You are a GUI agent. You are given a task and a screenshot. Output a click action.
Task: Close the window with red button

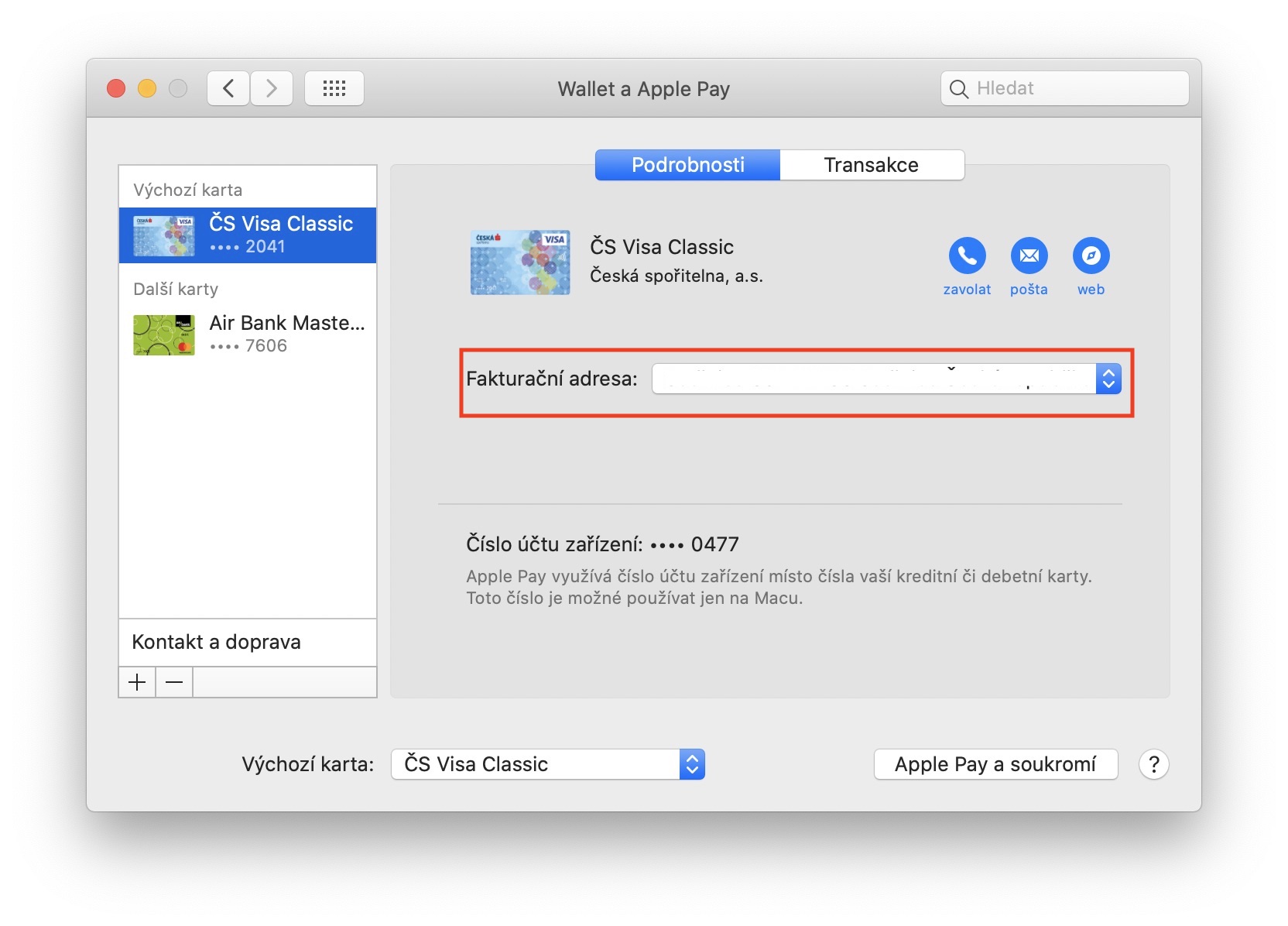(116, 88)
